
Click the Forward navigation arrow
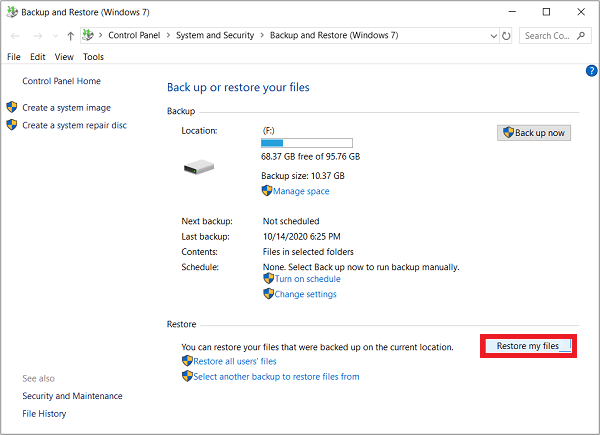tap(36, 35)
